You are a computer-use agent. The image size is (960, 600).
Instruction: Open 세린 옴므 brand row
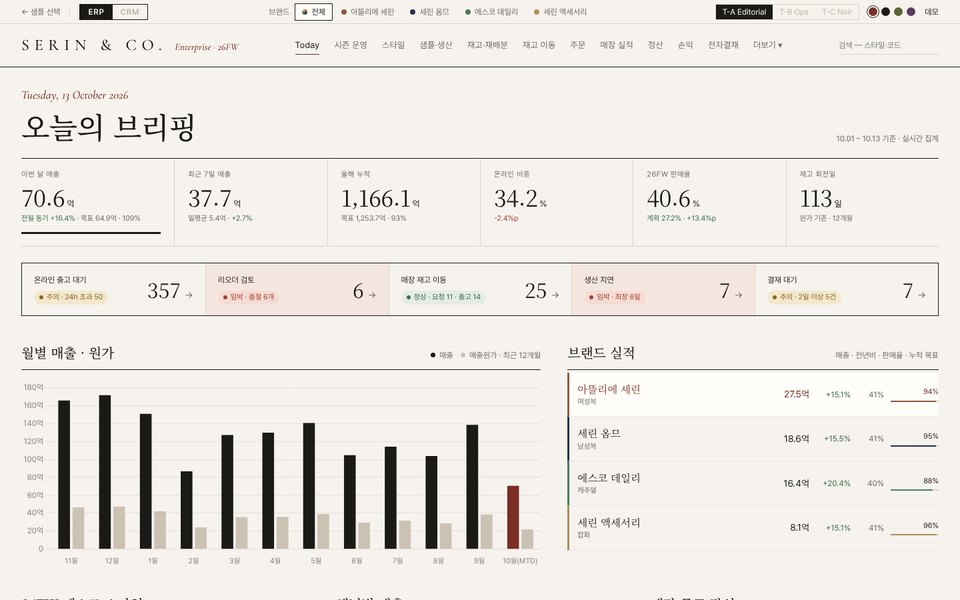coord(753,439)
